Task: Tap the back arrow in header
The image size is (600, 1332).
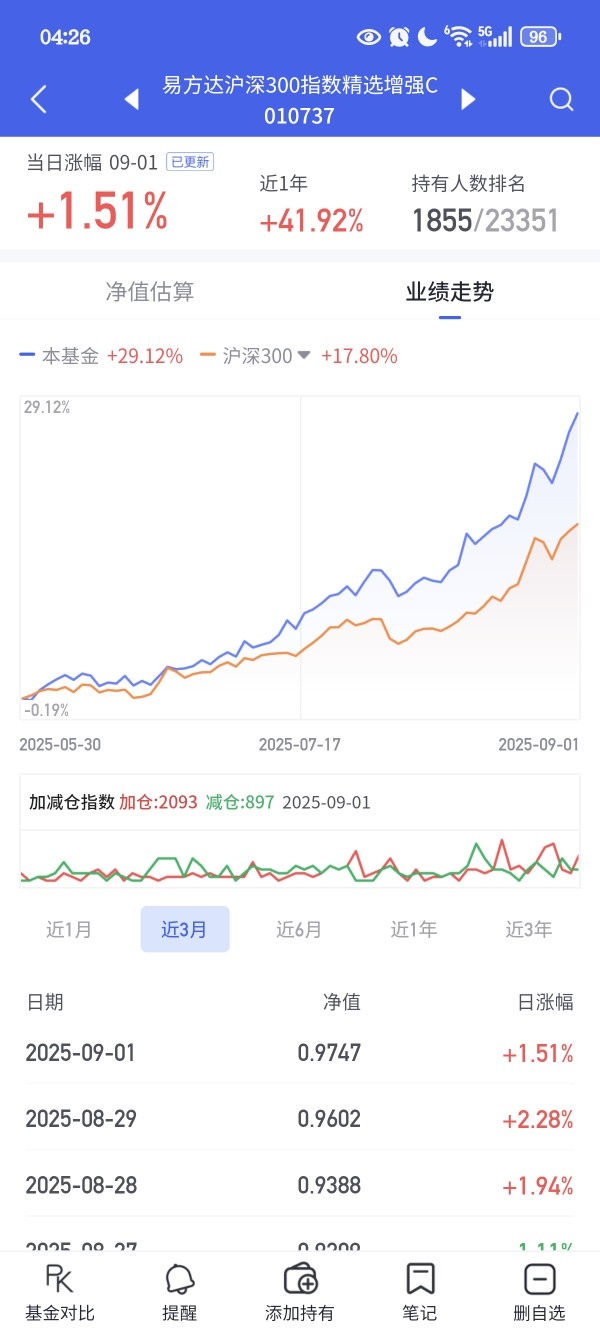Action: 39,99
